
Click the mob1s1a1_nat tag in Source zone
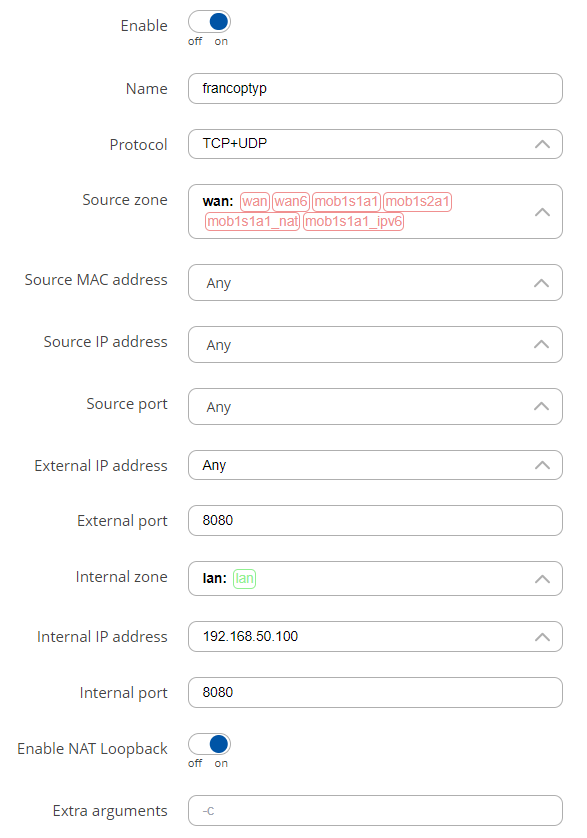252,221
